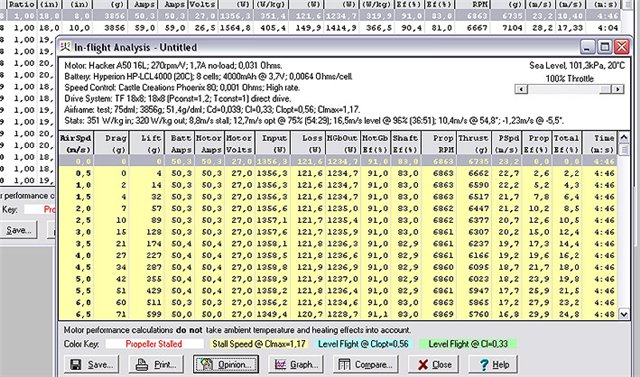Select the 3,0 airspeed row
640x377 pixels.
click(339, 232)
